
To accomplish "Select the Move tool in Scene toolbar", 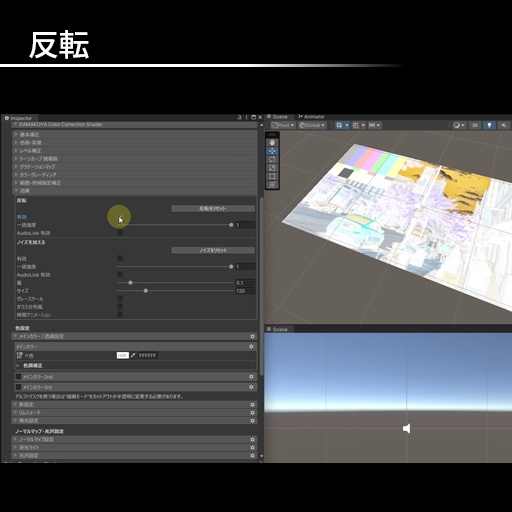I will click(272, 151).
